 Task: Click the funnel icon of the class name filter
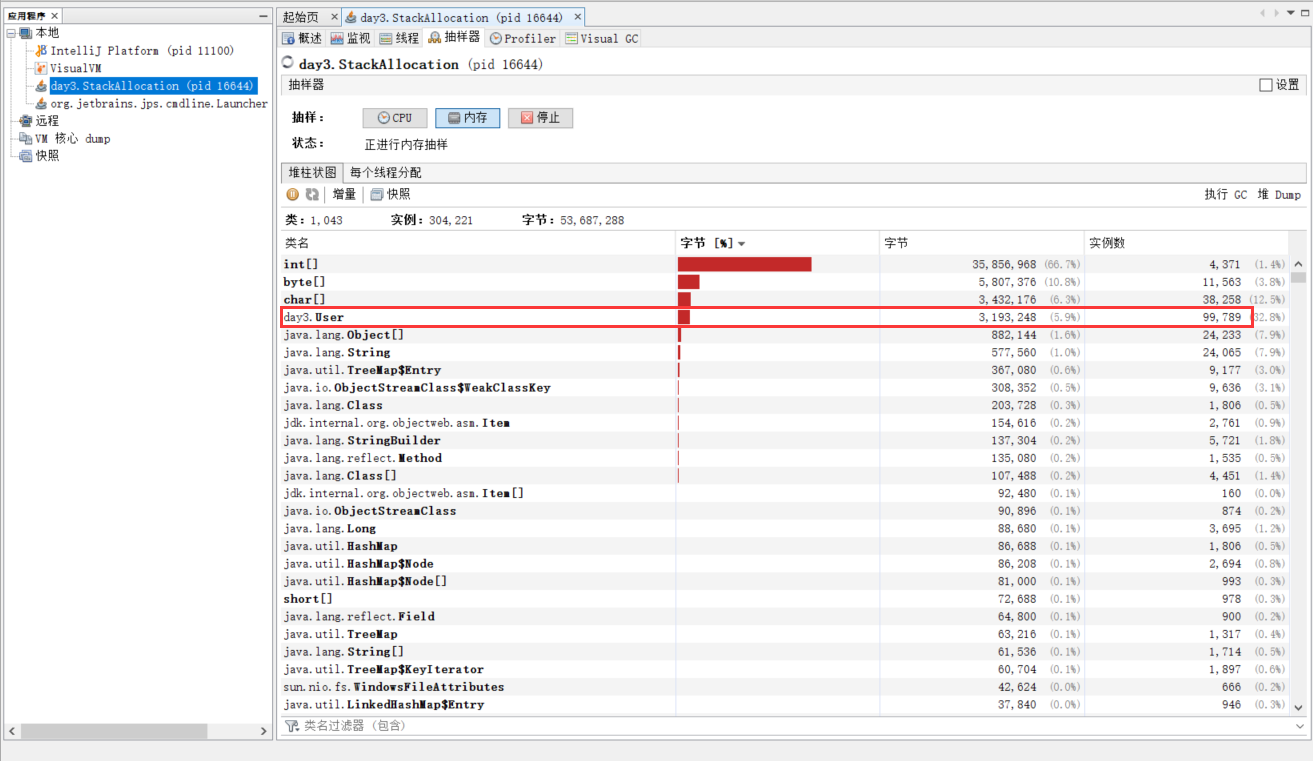coord(292,725)
